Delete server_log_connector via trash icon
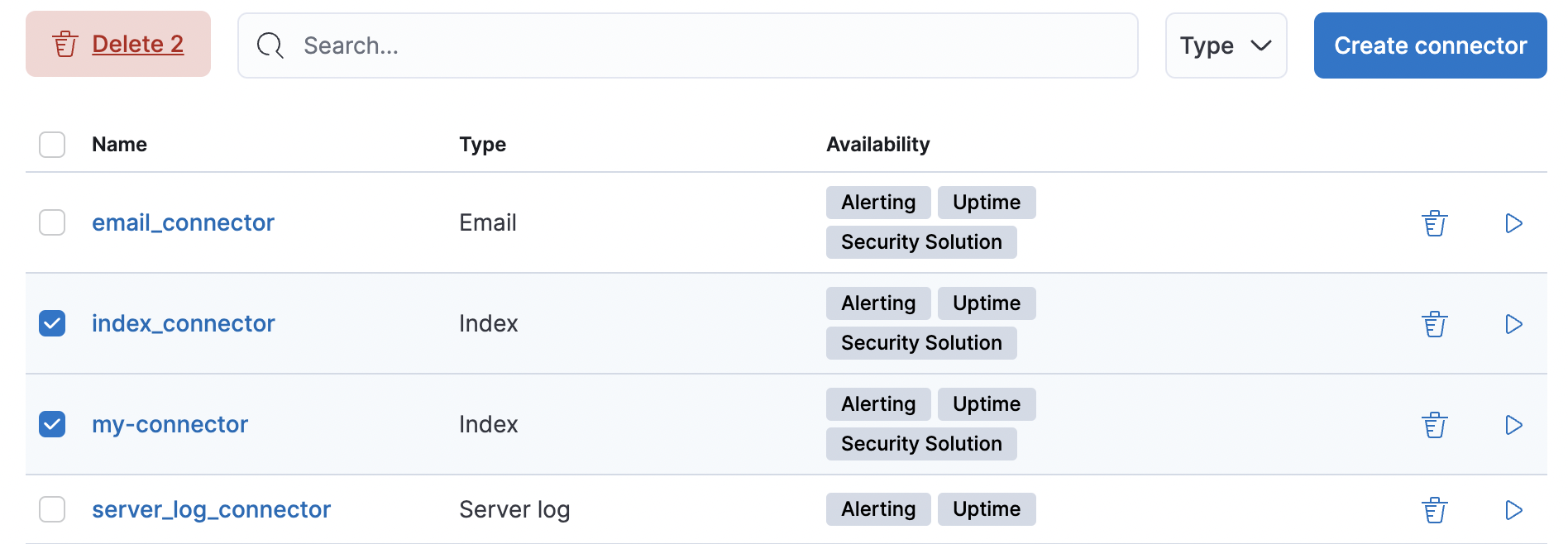 click(1435, 510)
